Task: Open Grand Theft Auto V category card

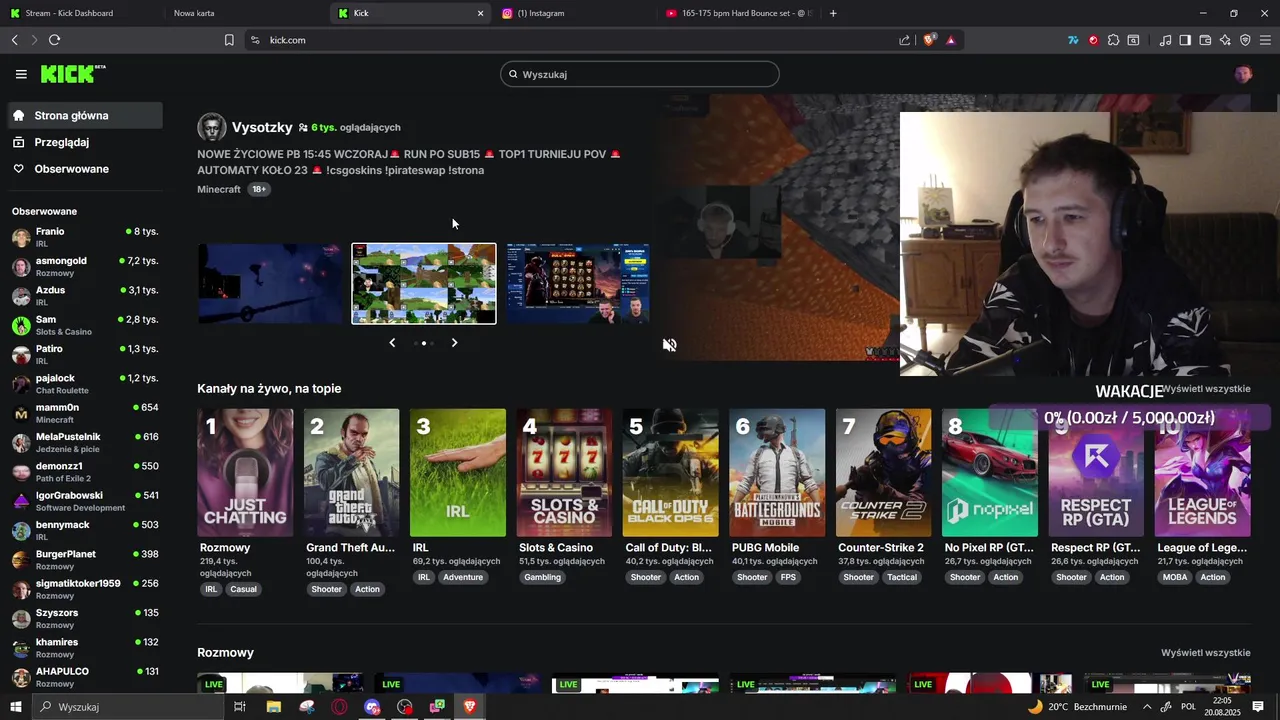Action: (351, 473)
